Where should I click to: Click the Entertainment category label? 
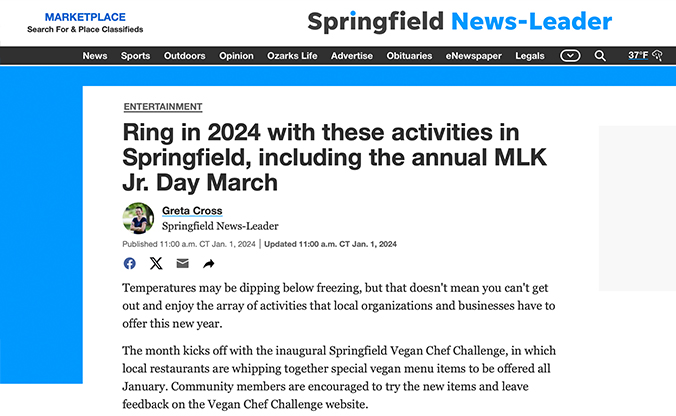click(163, 107)
